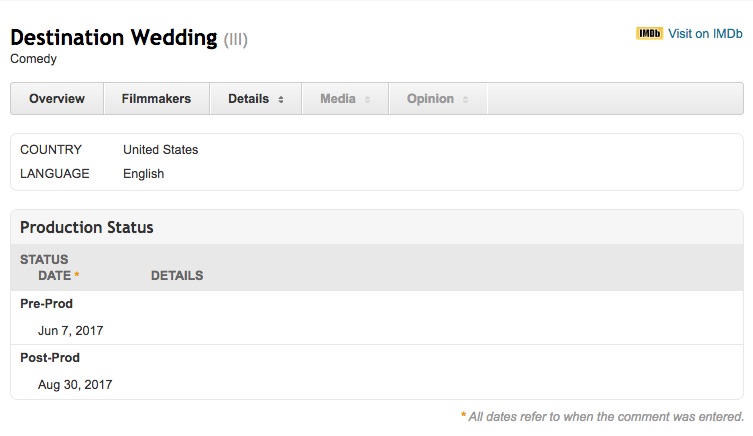
Task: Open the Filmmakers tab
Action: [156, 99]
